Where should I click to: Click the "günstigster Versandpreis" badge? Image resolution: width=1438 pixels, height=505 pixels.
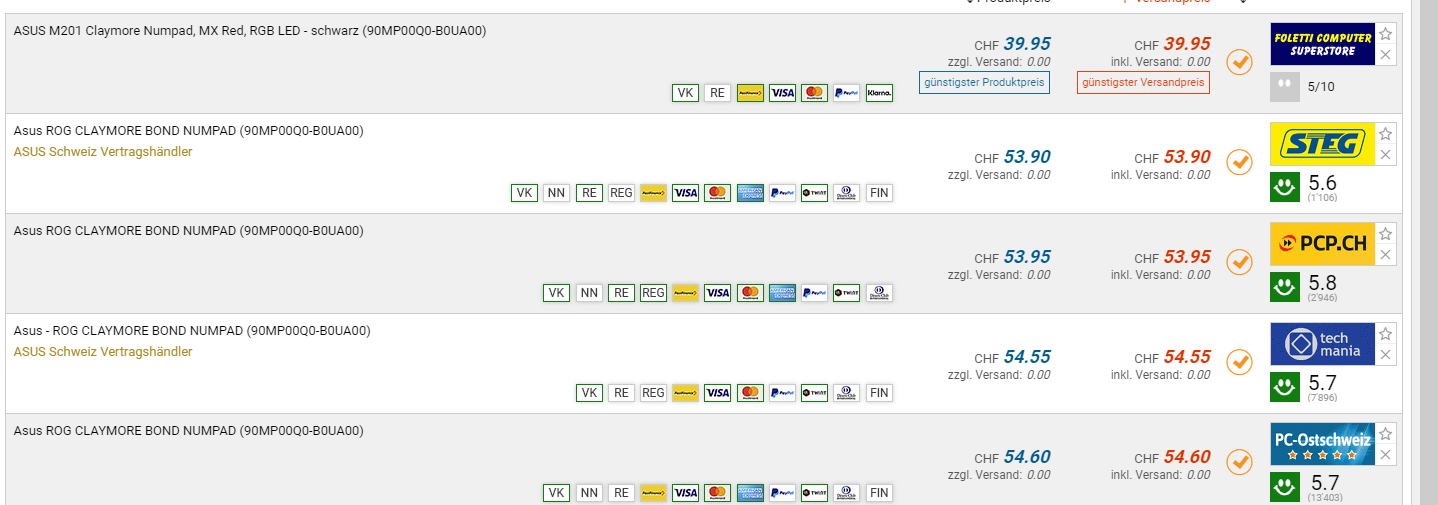tap(1143, 82)
